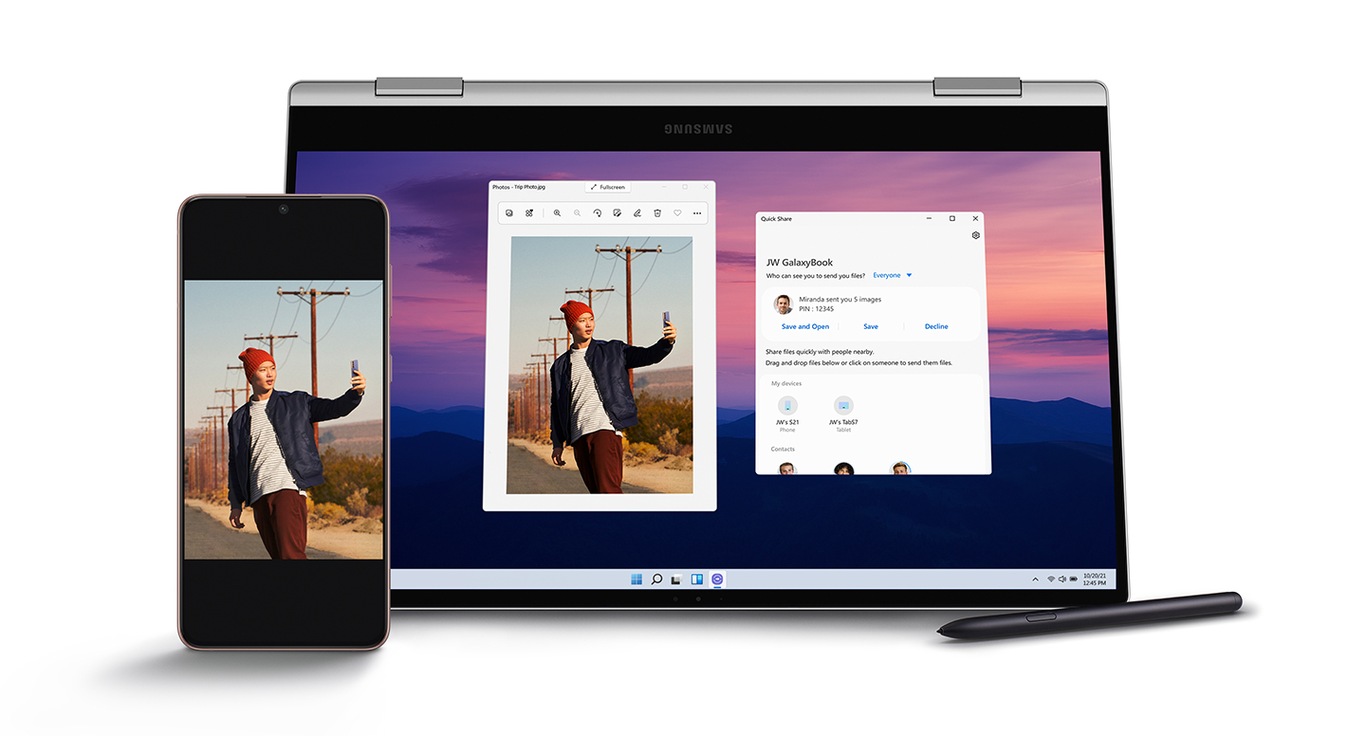The height and width of the screenshot is (736, 1366).
Task: Maximize the Quick Share window
Action: [x=952, y=218]
